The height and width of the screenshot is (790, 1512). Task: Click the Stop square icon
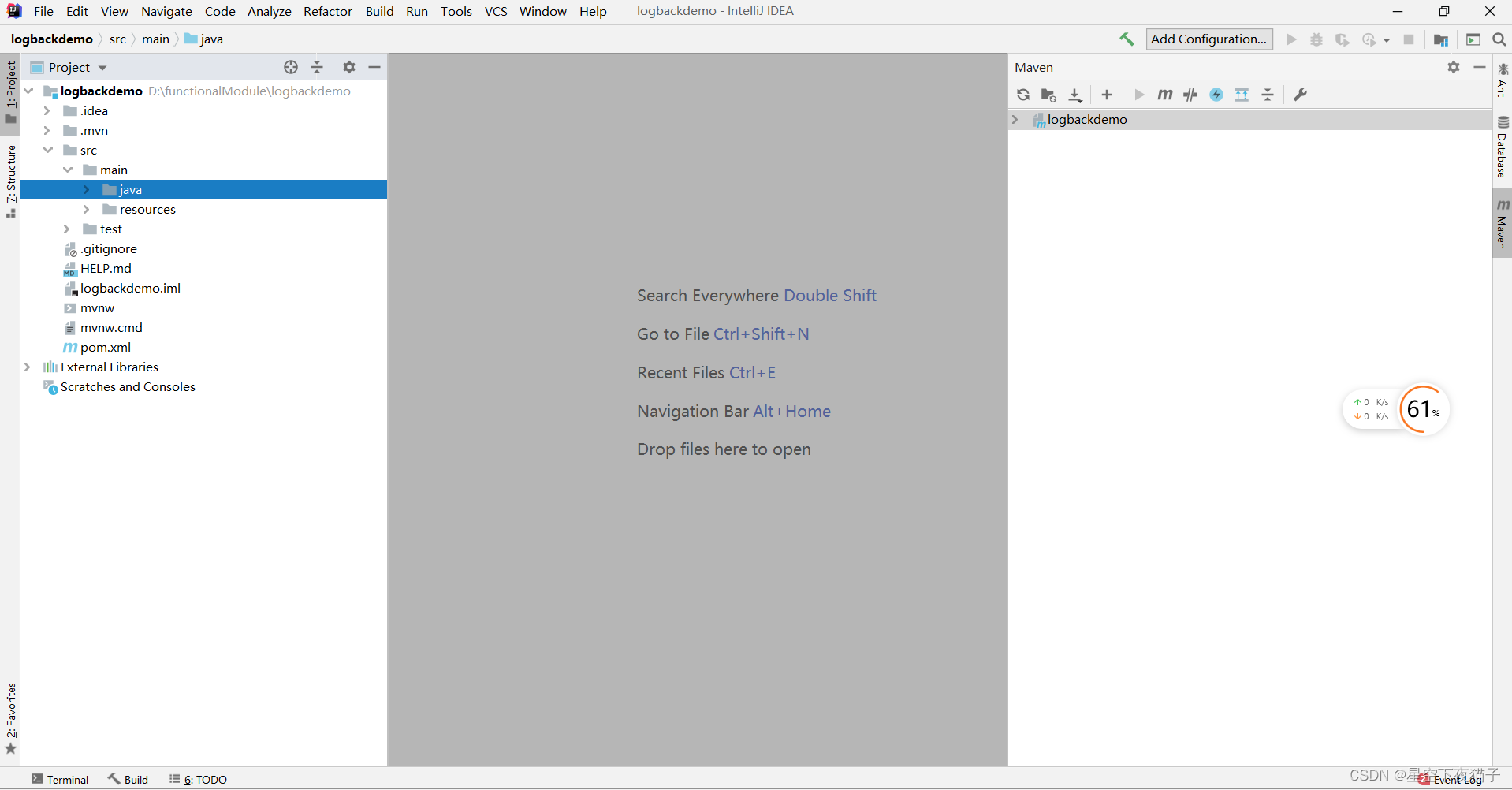point(1409,39)
